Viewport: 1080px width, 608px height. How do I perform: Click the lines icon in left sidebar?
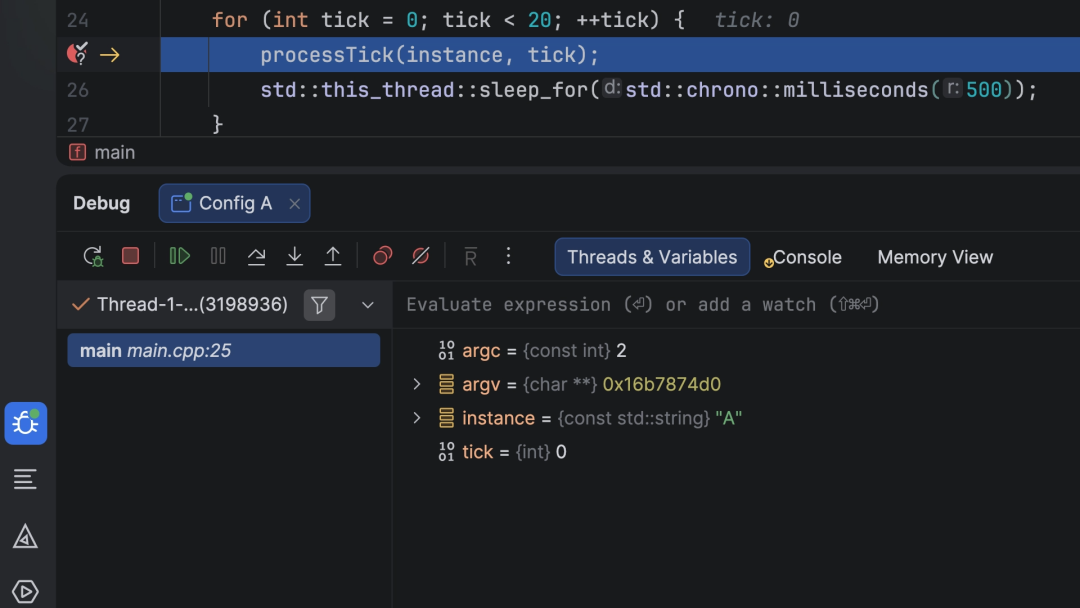pos(25,479)
